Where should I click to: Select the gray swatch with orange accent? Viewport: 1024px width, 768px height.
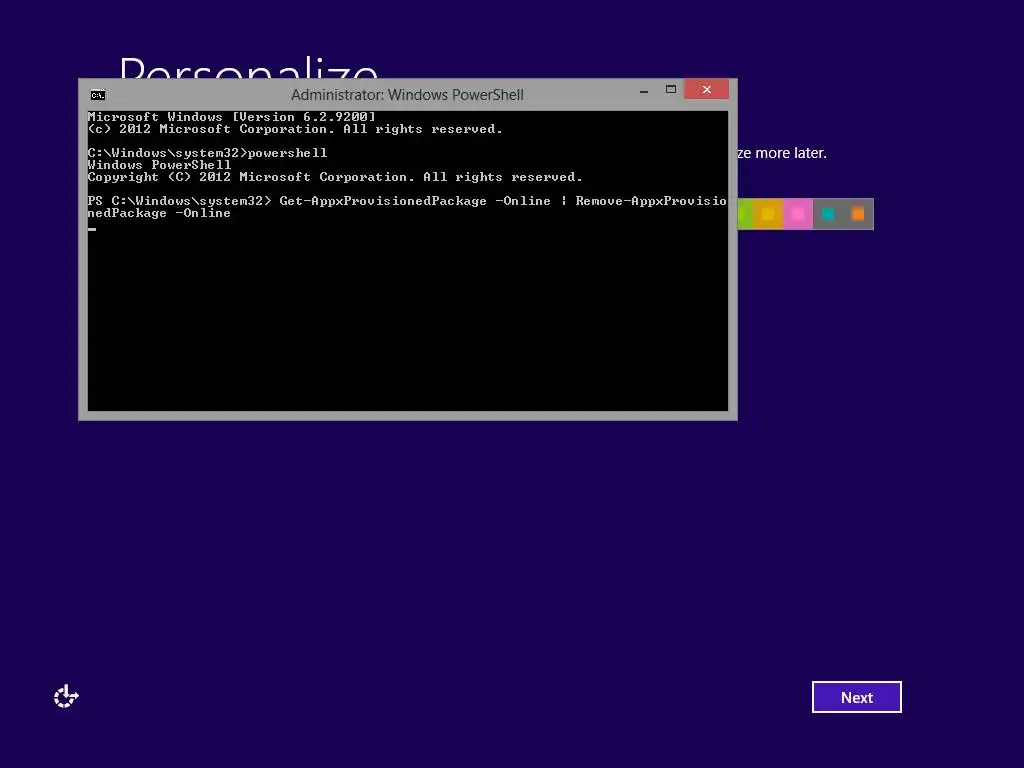pyautogui.click(x=858, y=214)
